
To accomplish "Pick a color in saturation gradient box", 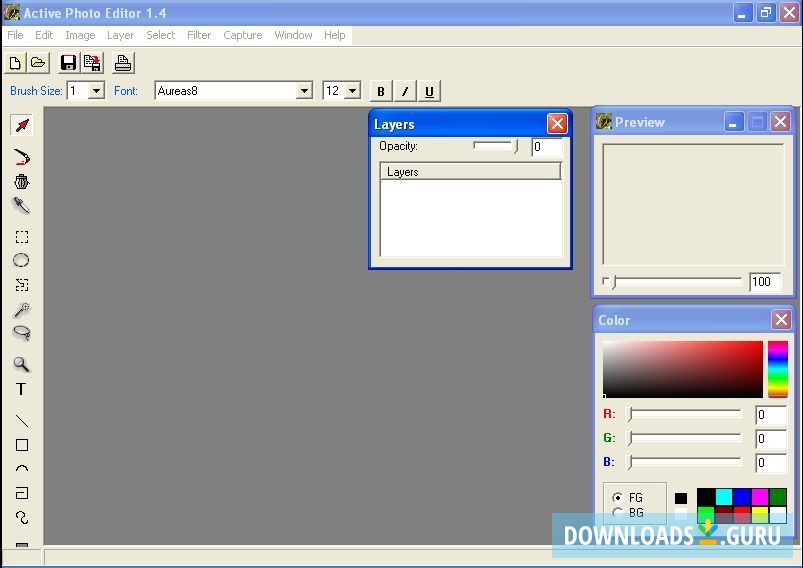I will click(683, 369).
